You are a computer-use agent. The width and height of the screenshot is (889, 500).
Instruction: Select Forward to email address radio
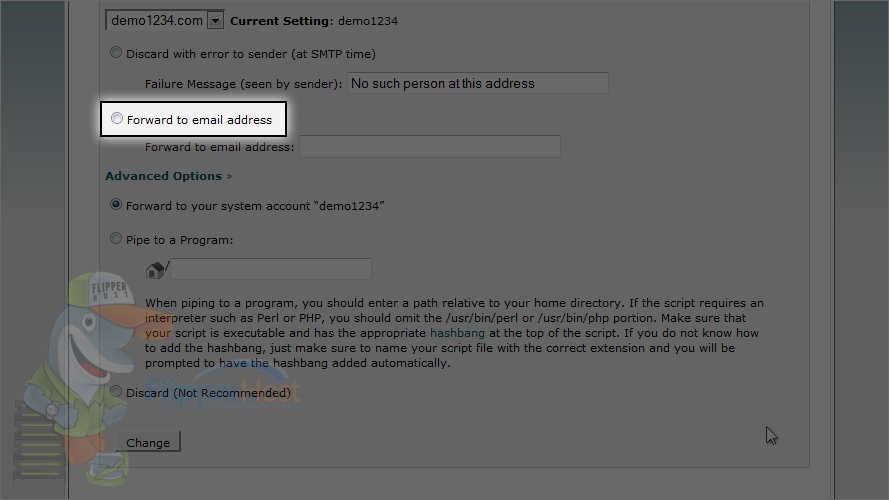click(x=117, y=118)
